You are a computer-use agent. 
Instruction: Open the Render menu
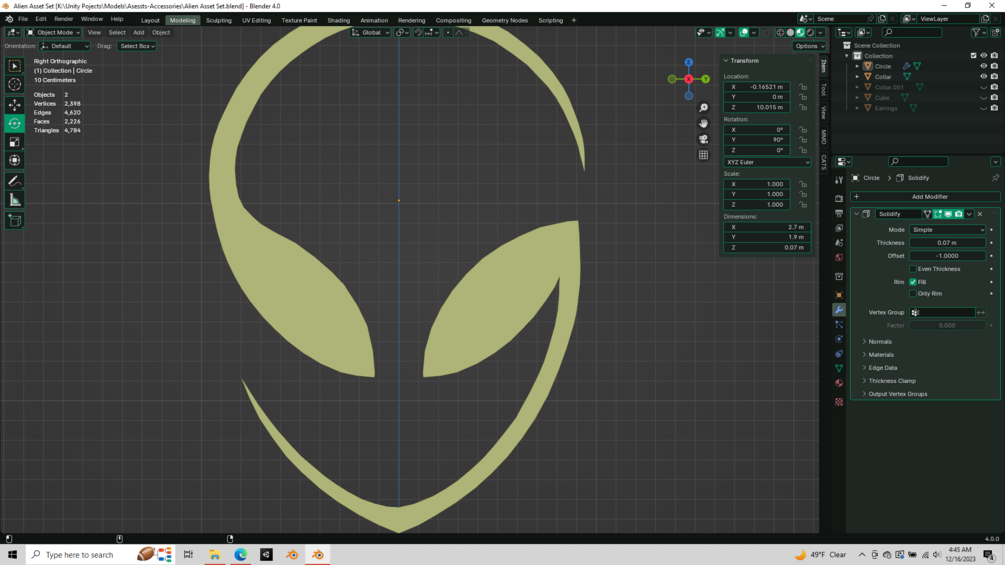pos(63,19)
